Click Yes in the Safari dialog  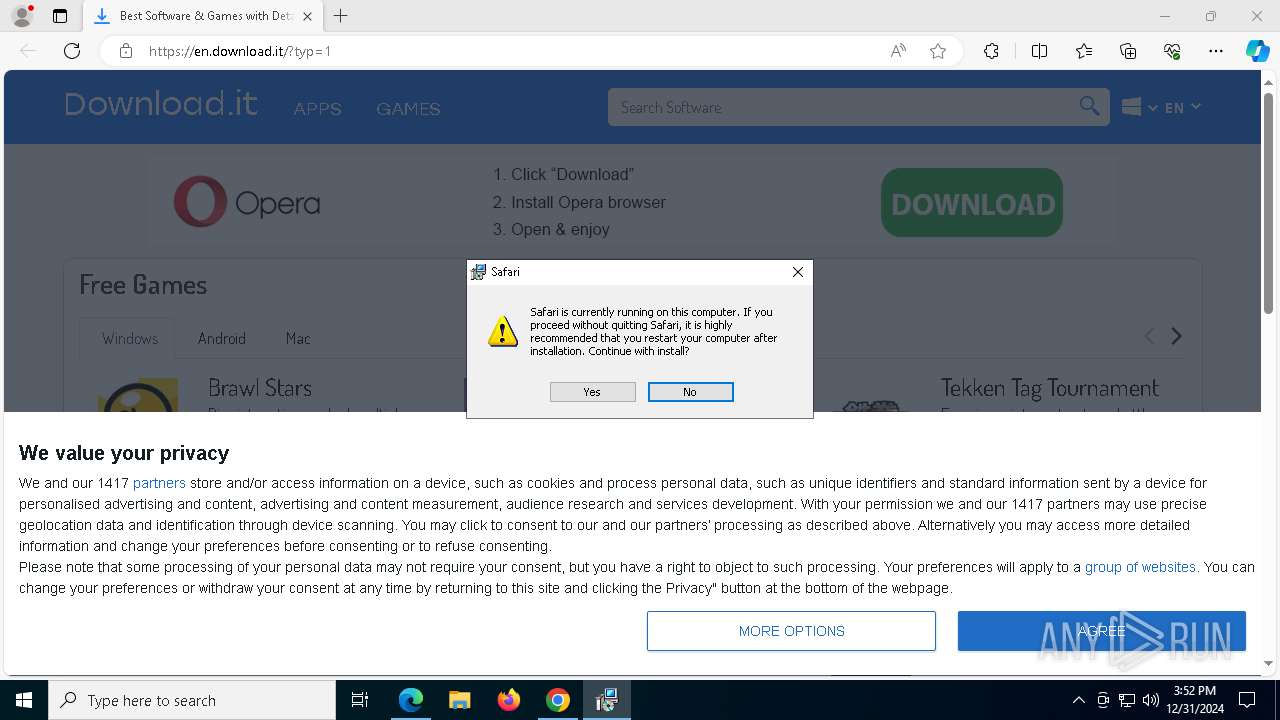coord(592,392)
